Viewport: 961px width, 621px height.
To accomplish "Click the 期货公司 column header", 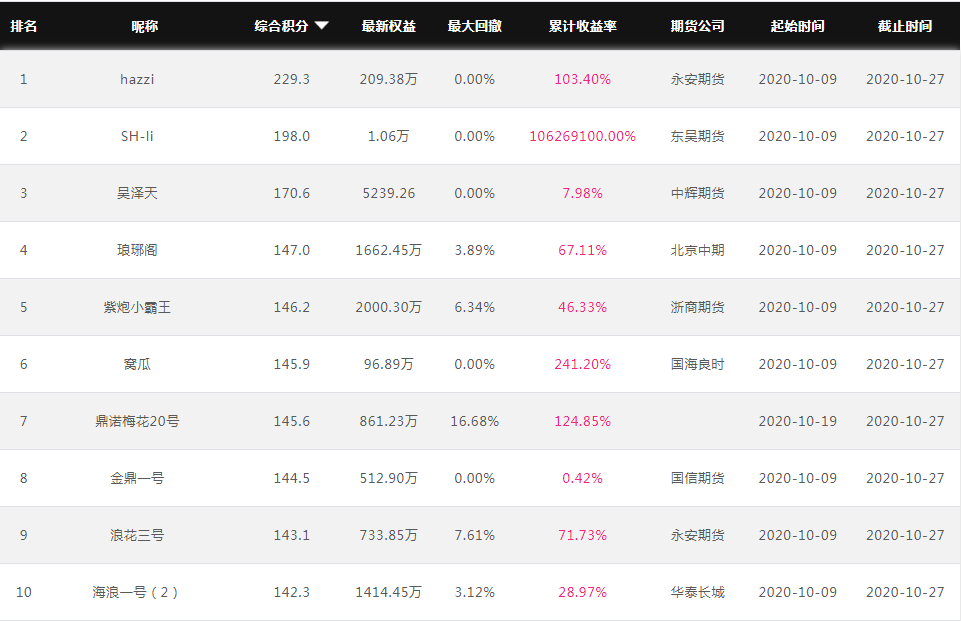I will 697,26.
